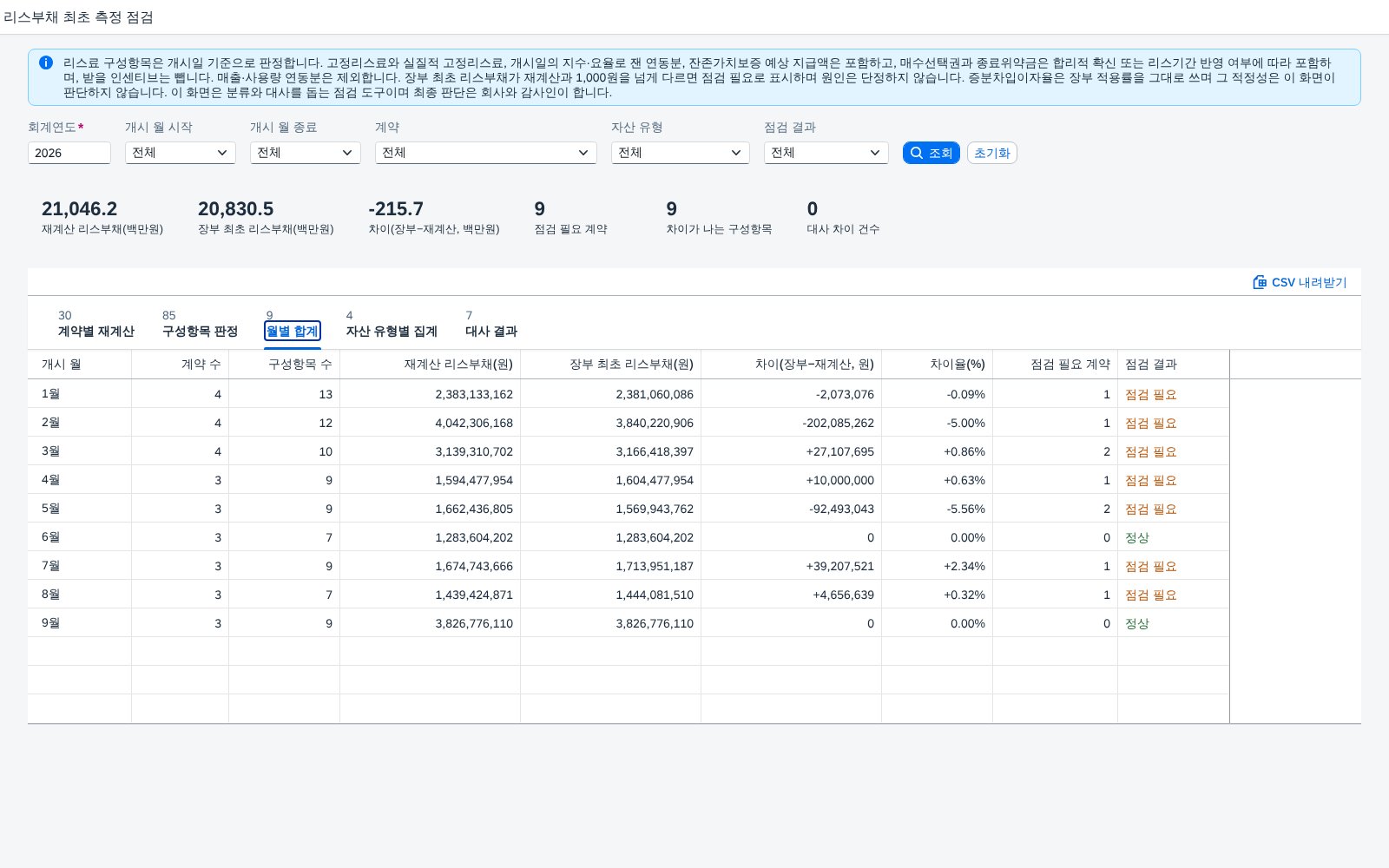This screenshot has width=1389, height=868.
Task: Click the value 1,444,081,510
Action: (655, 595)
